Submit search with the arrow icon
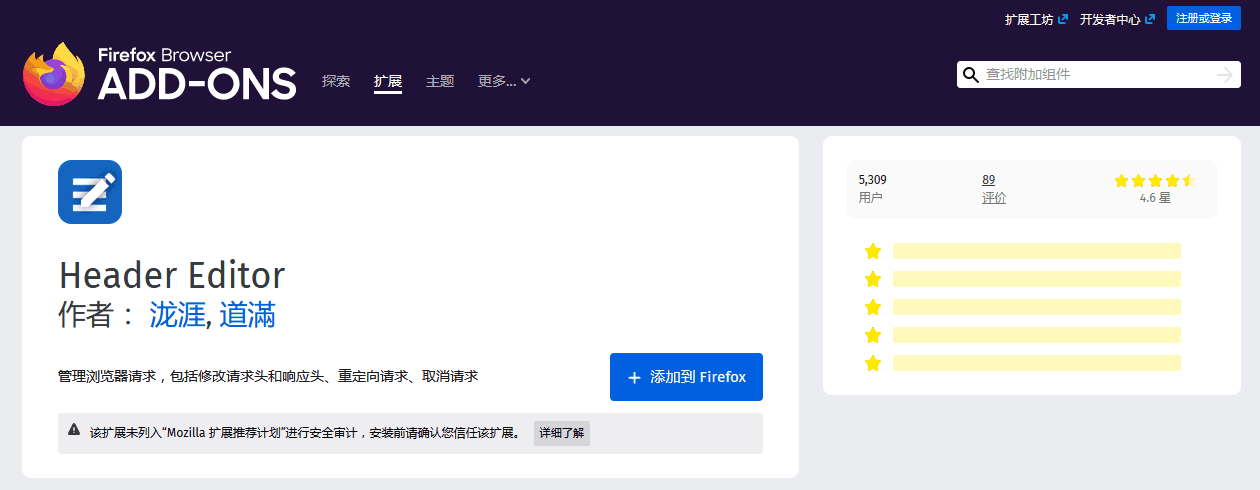1260x490 pixels. (x=1225, y=75)
